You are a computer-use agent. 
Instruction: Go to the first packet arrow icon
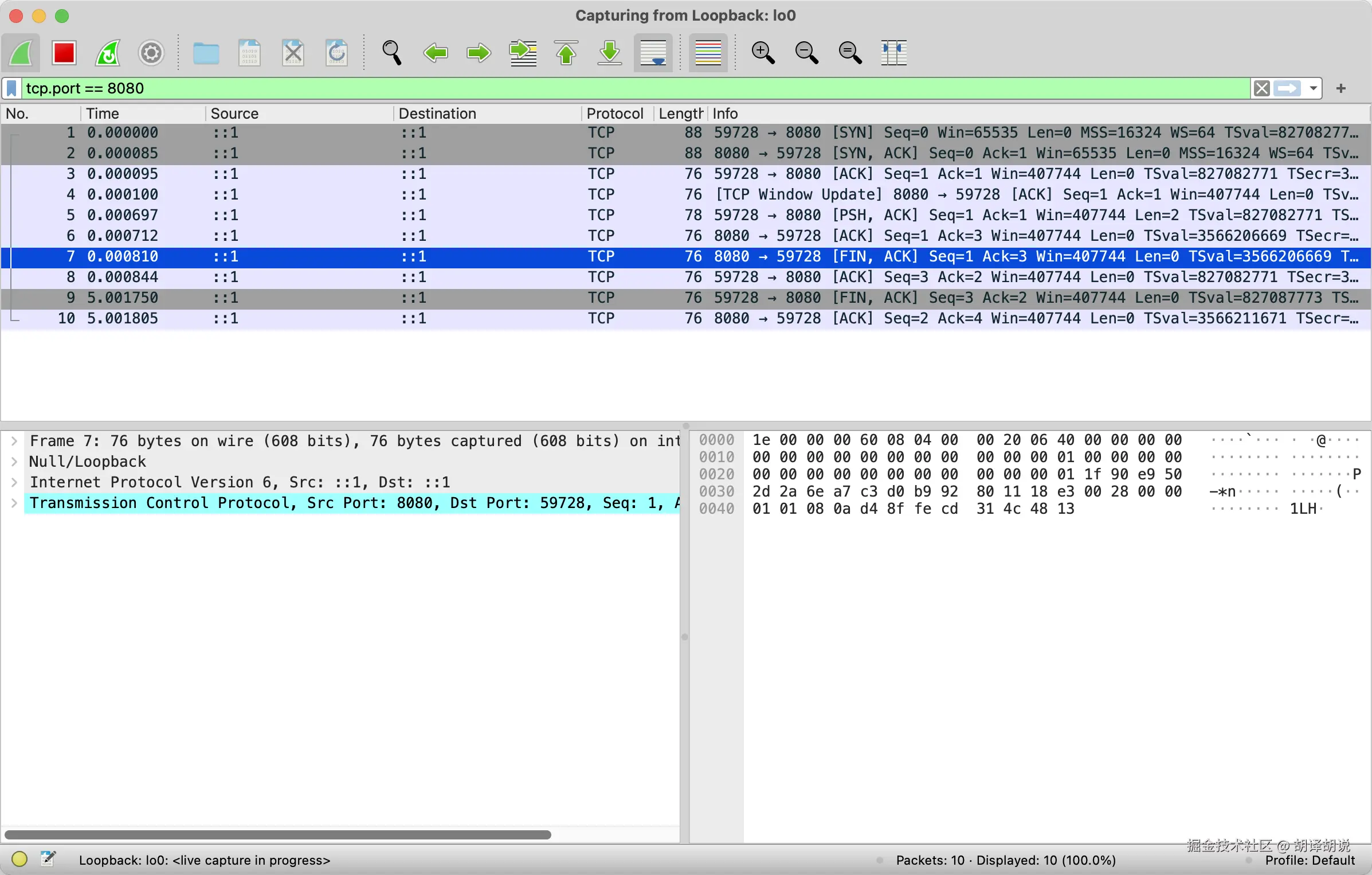coord(566,53)
